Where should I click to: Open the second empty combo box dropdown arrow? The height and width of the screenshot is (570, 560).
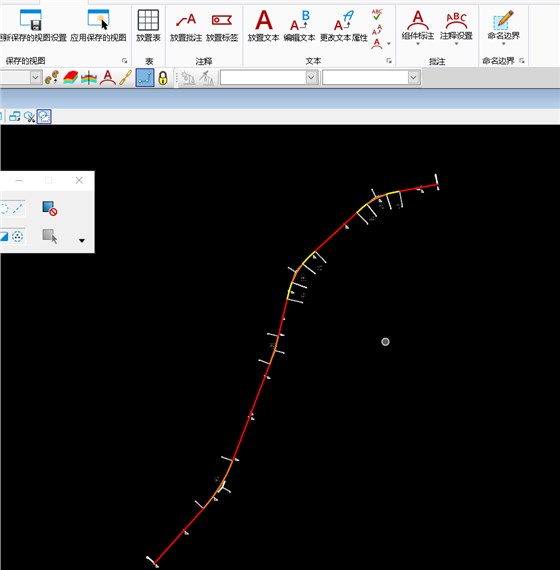(413, 77)
